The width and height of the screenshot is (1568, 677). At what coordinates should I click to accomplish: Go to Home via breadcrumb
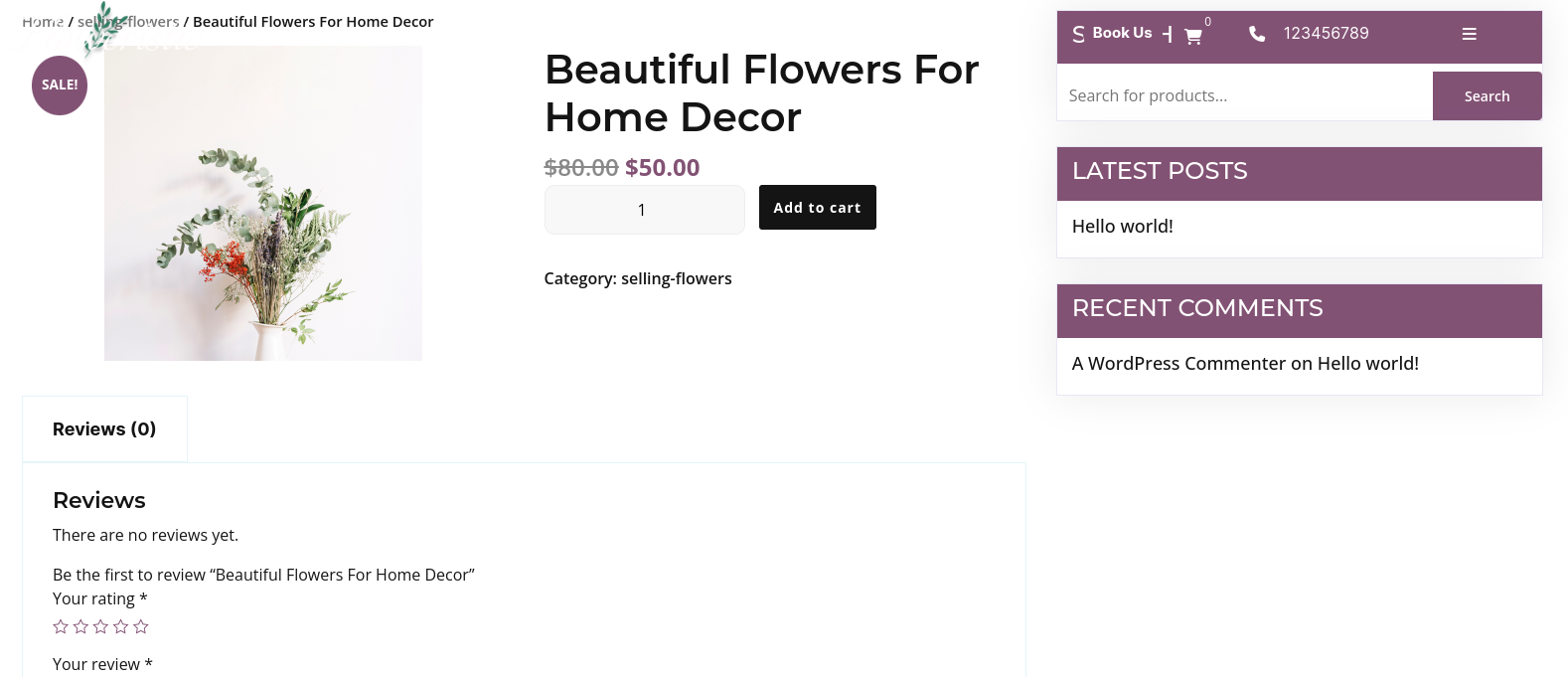42,22
